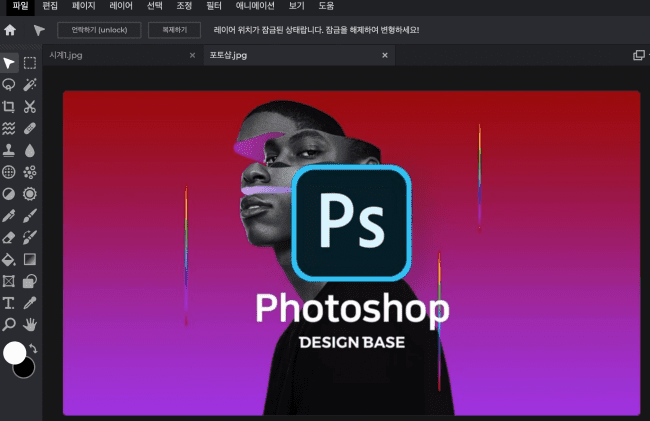Select the Sponge gear-circle tool
The width and height of the screenshot is (650, 421).
point(30,194)
